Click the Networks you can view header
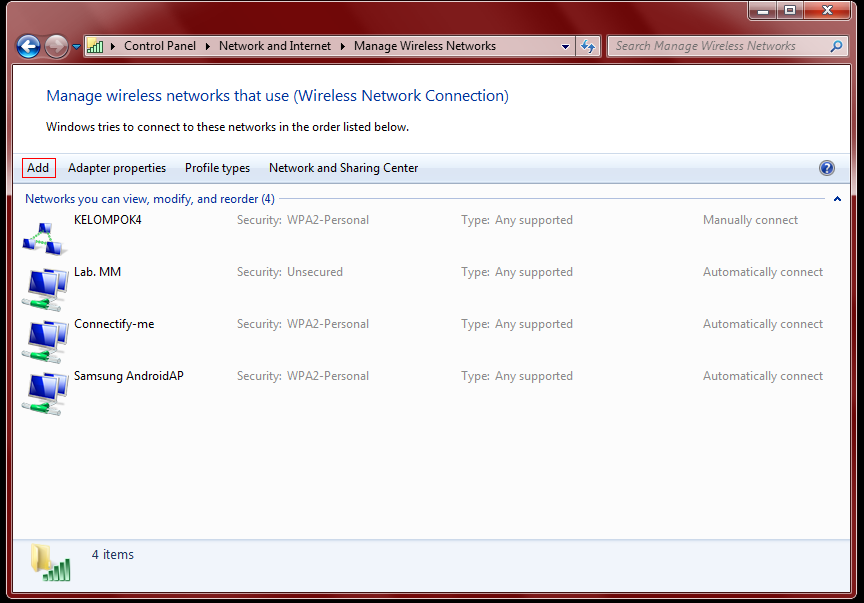Image resolution: width=864 pixels, height=603 pixels. [150, 199]
